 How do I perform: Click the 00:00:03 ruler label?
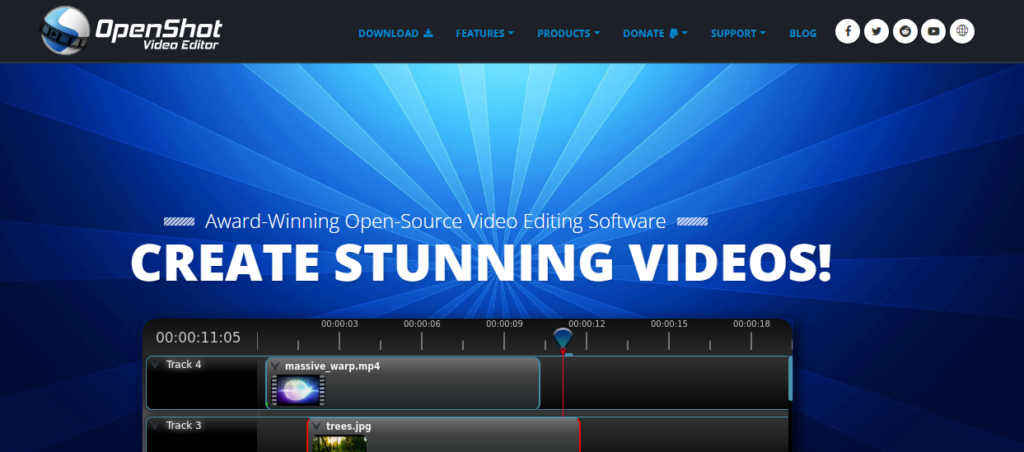340,324
